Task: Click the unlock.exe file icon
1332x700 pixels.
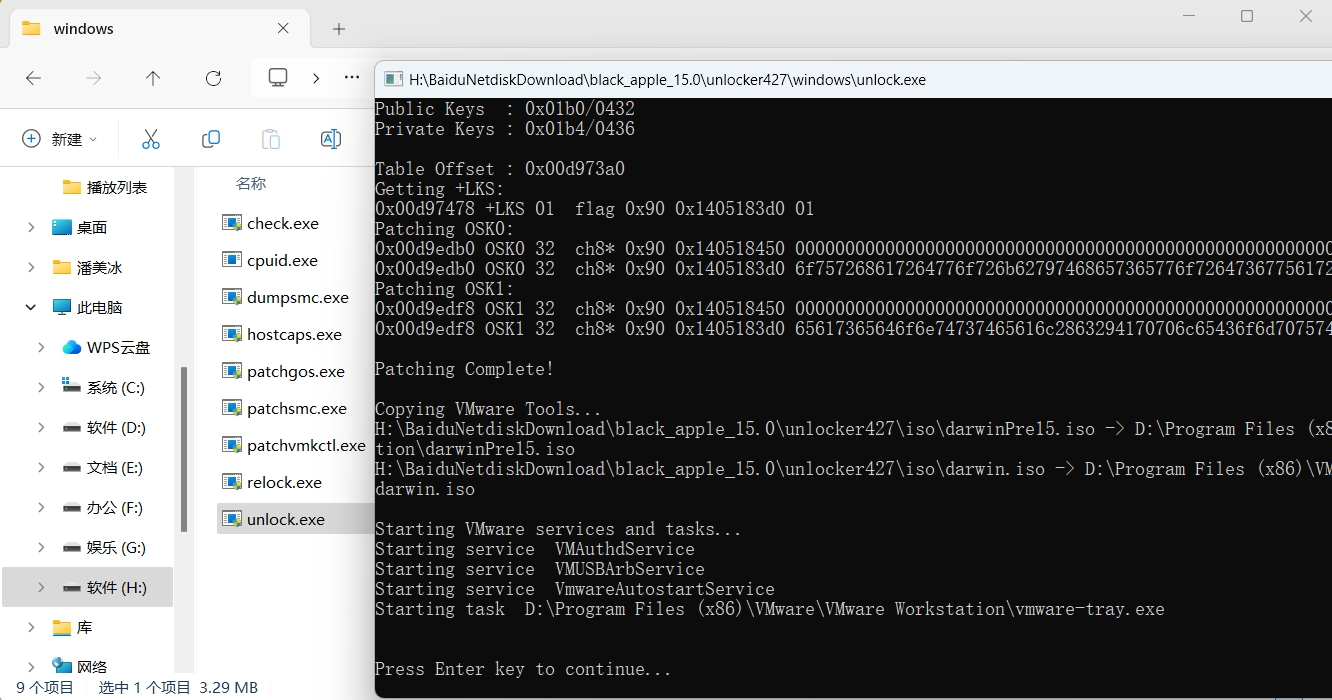Action: tap(232, 519)
